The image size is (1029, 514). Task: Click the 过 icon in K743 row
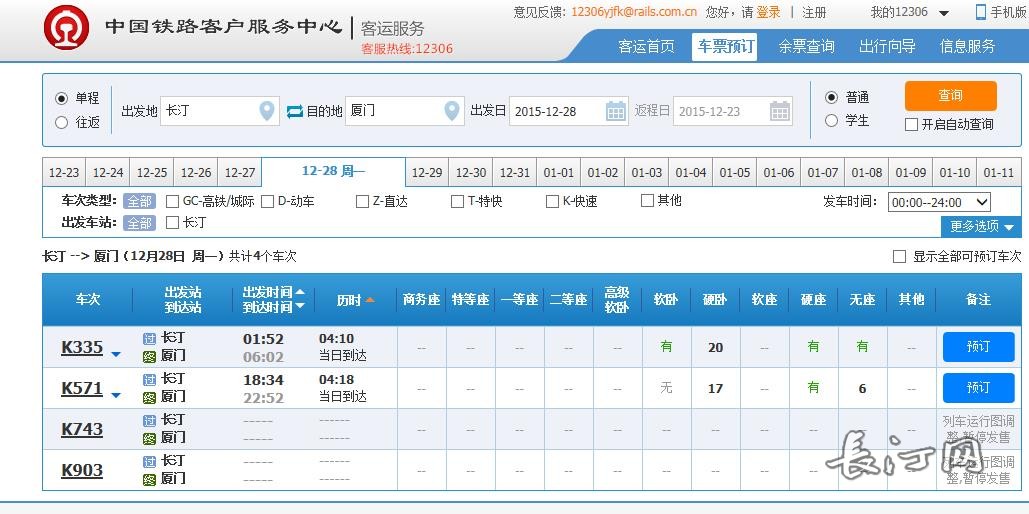click(150, 420)
